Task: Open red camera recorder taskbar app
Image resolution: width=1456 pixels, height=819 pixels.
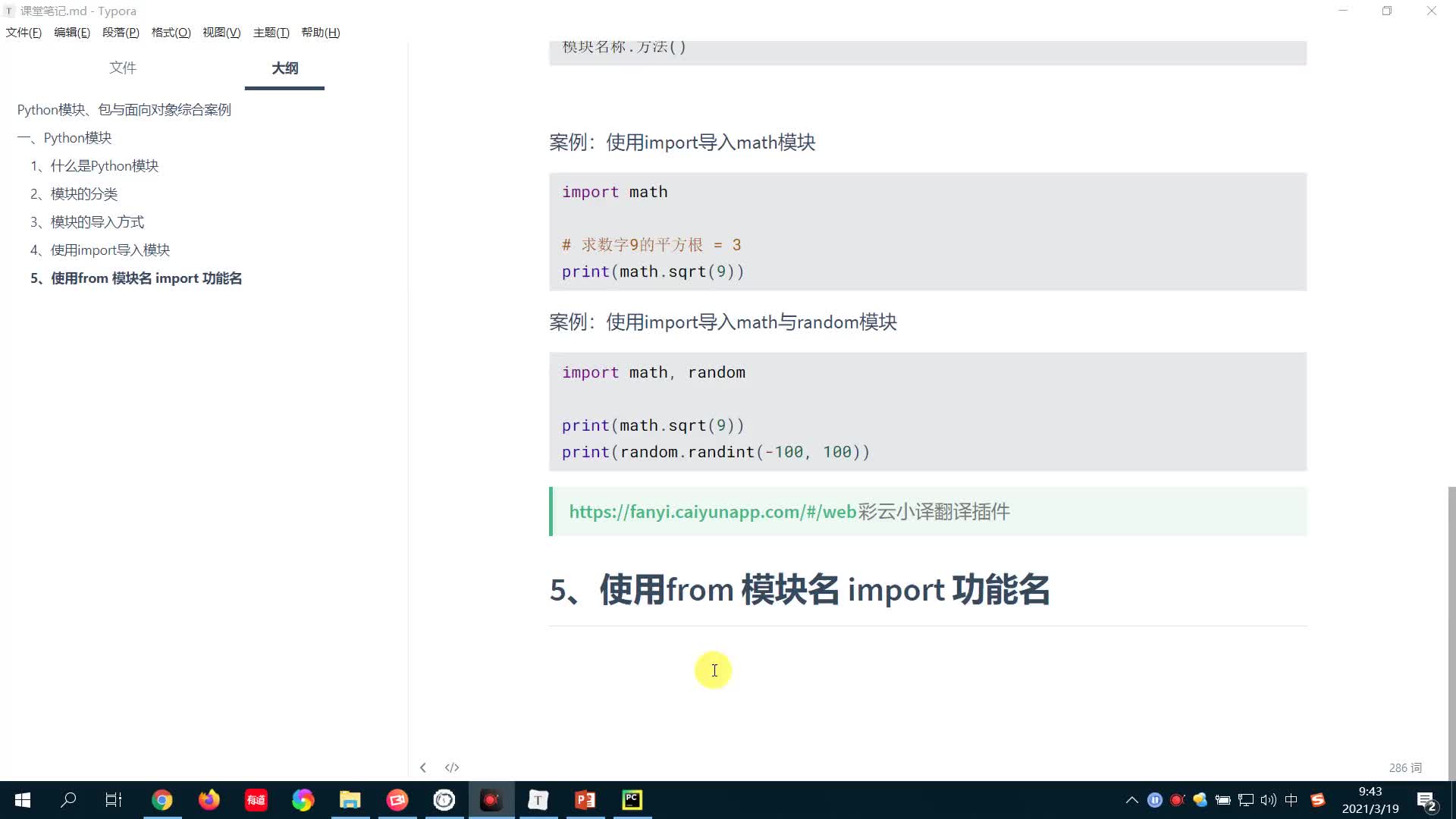Action: 397,800
